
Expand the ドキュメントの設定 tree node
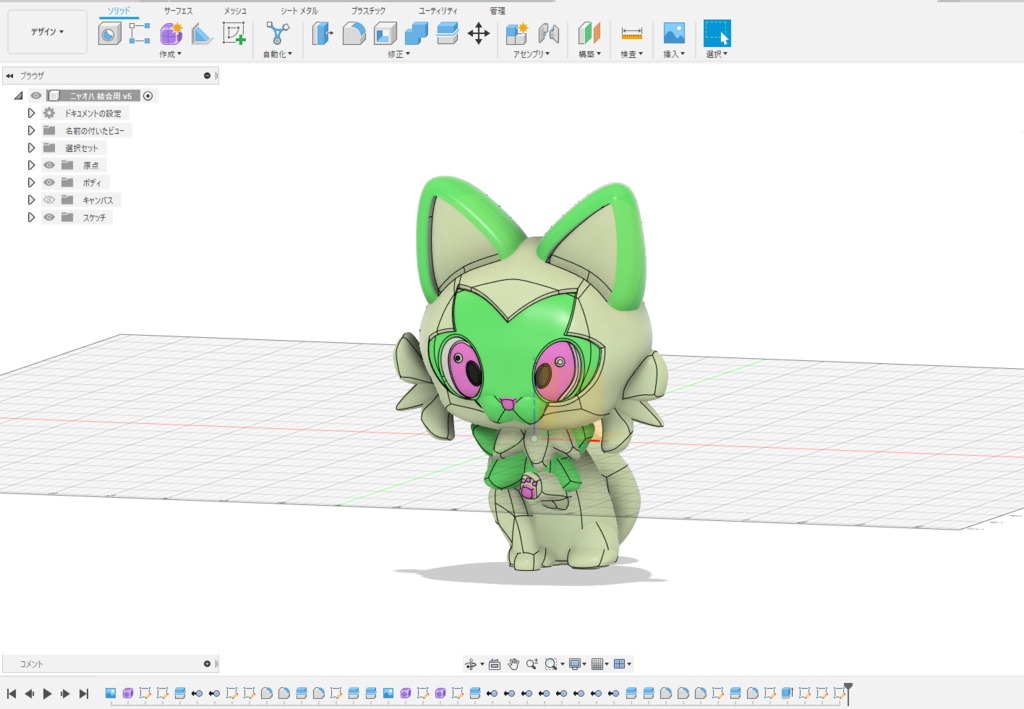point(31,113)
